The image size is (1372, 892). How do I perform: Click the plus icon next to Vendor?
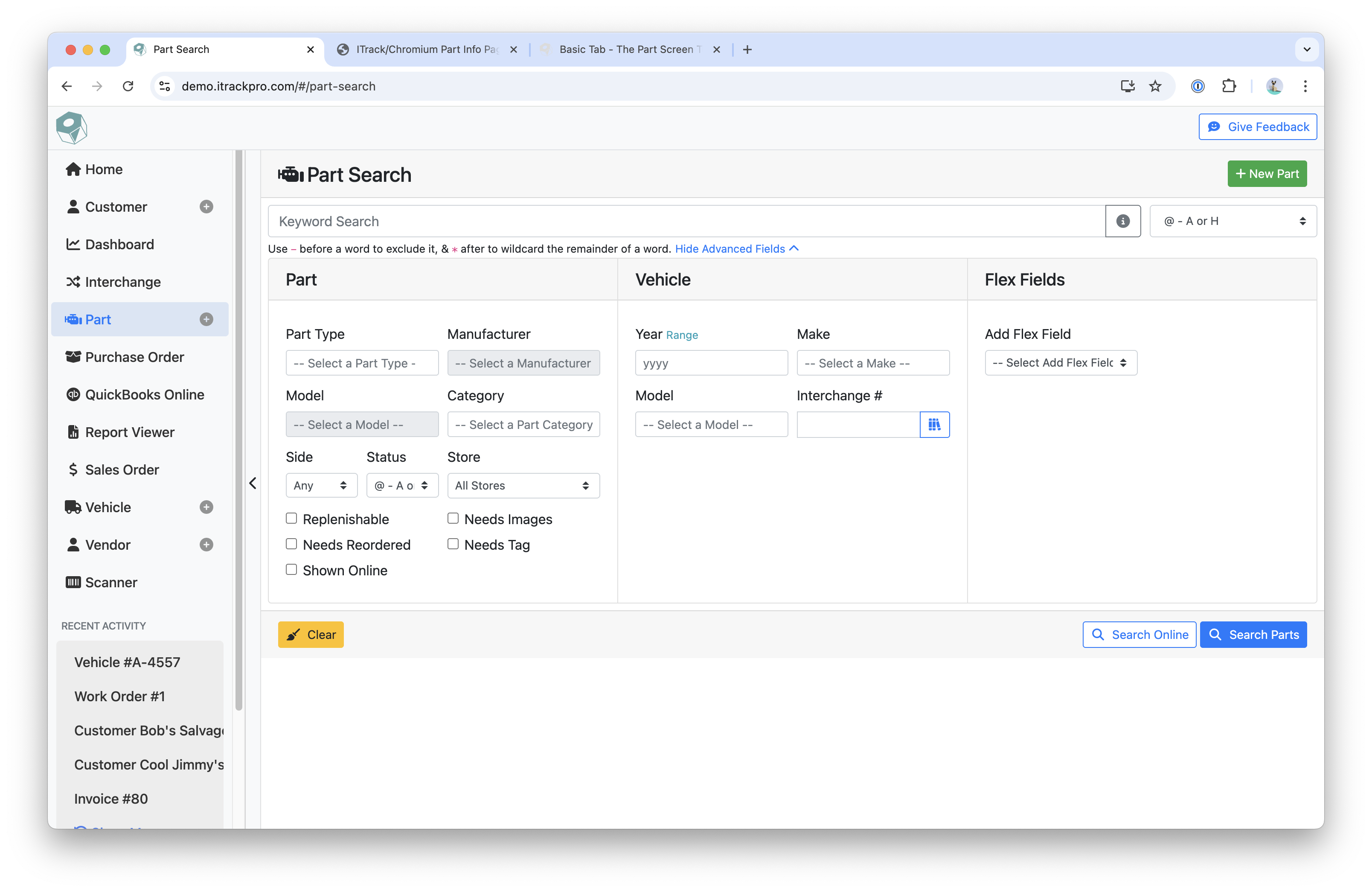[206, 545]
